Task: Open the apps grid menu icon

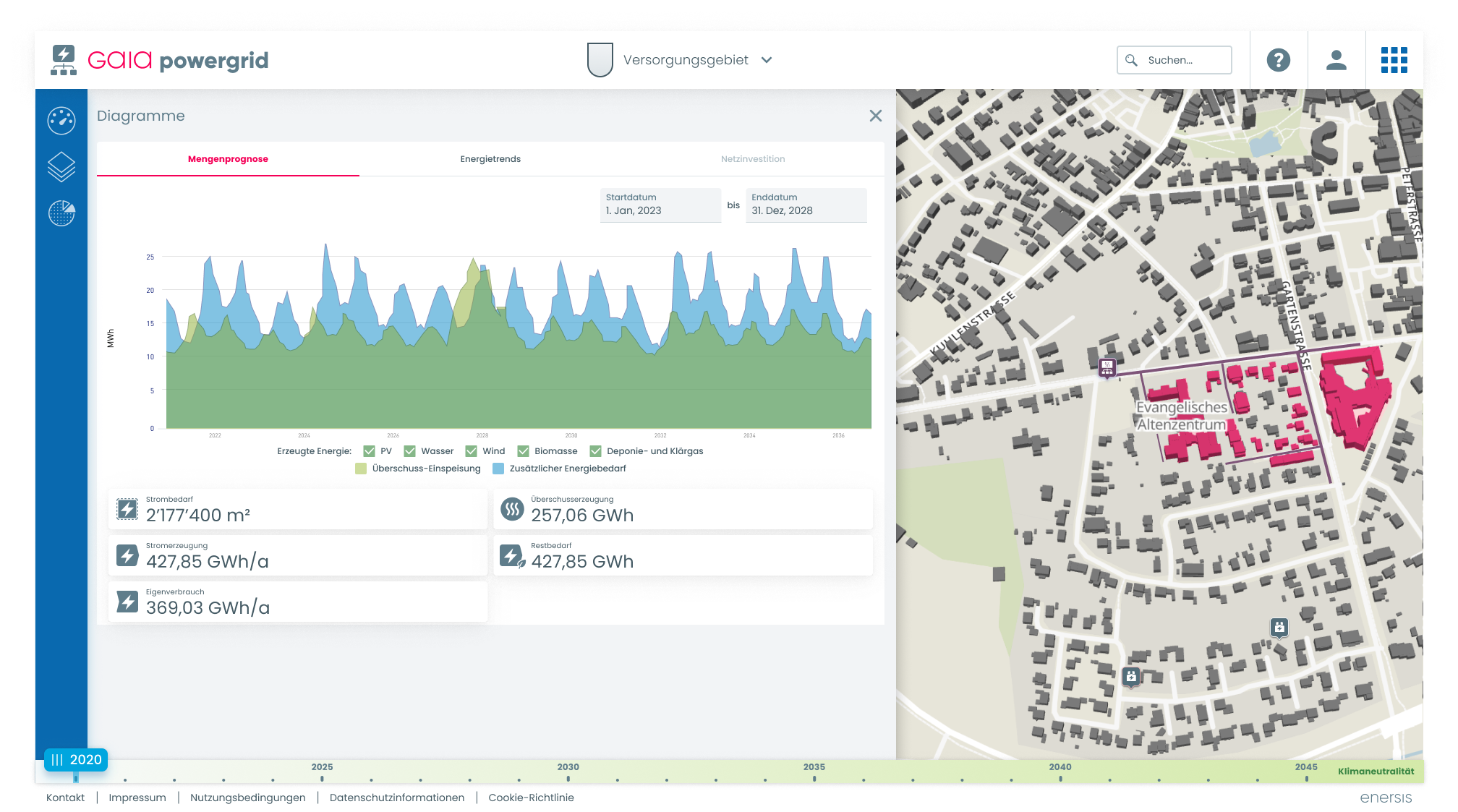Action: click(x=1394, y=60)
